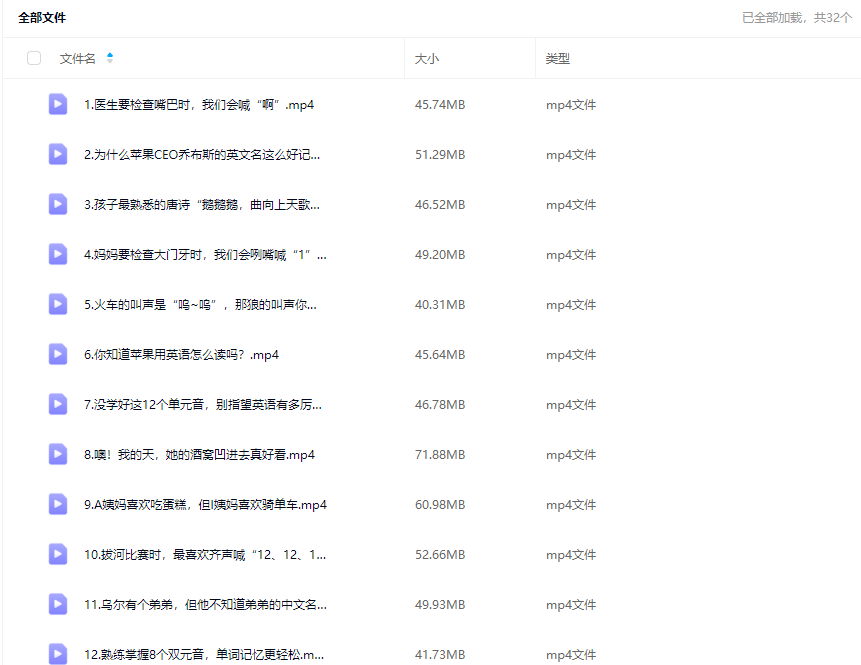Click the 已全部加载，共32个 status text
The width and height of the screenshot is (861, 665).
(796, 18)
